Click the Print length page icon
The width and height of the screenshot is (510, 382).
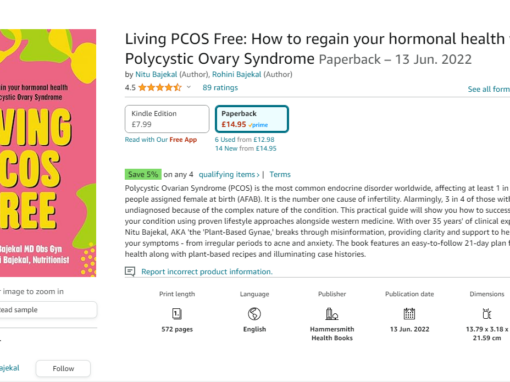[177, 314]
